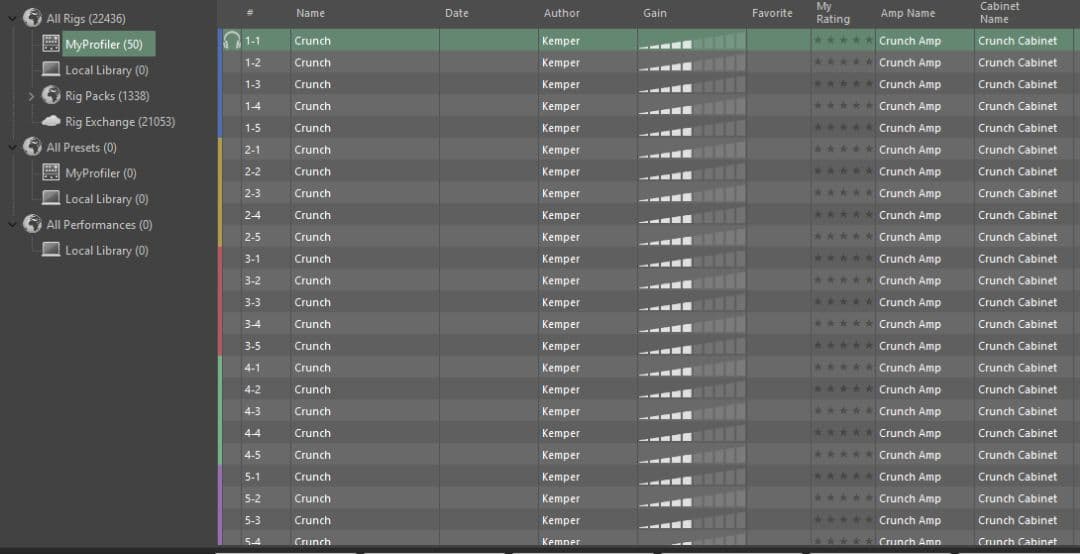Click the laptop icon of Local Library under All Rigs

click(x=51, y=70)
